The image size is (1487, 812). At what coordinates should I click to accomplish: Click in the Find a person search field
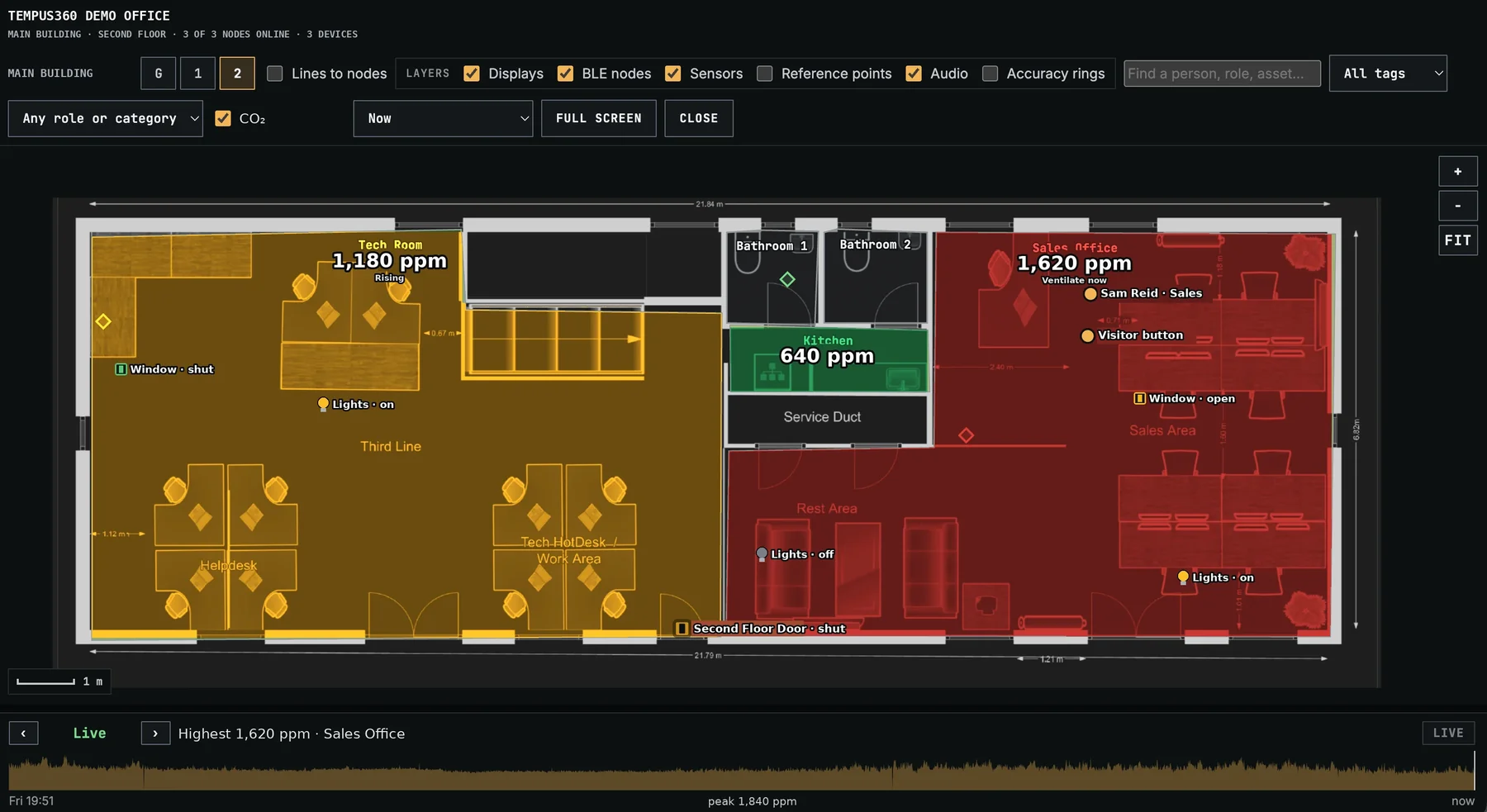click(x=1222, y=74)
